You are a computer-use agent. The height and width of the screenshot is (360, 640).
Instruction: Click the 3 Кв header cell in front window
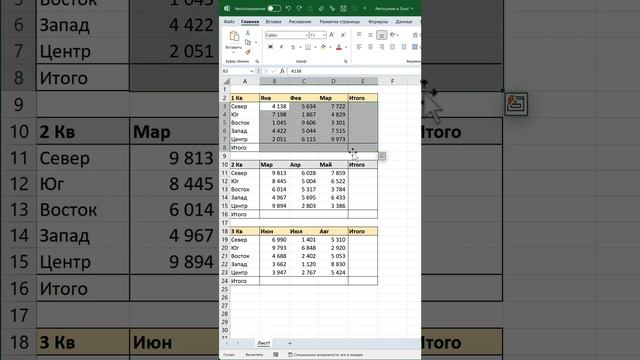tap(245, 231)
